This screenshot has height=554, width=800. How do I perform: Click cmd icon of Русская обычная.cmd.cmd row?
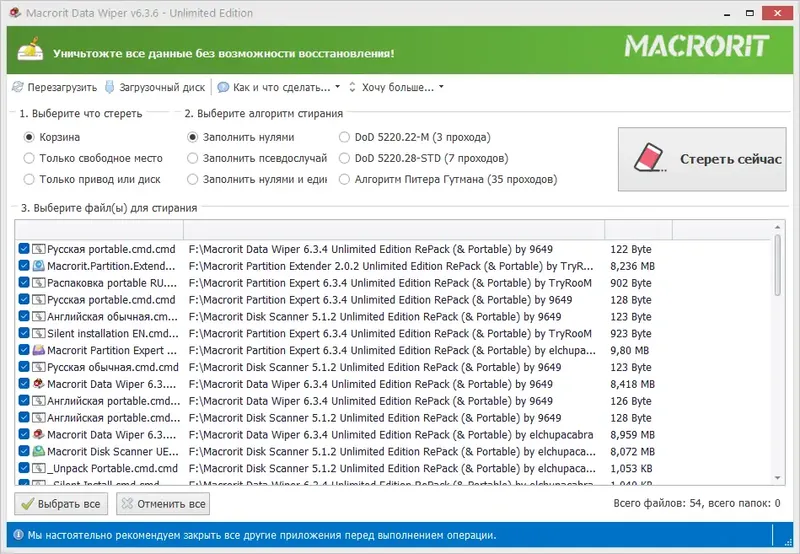[39, 367]
